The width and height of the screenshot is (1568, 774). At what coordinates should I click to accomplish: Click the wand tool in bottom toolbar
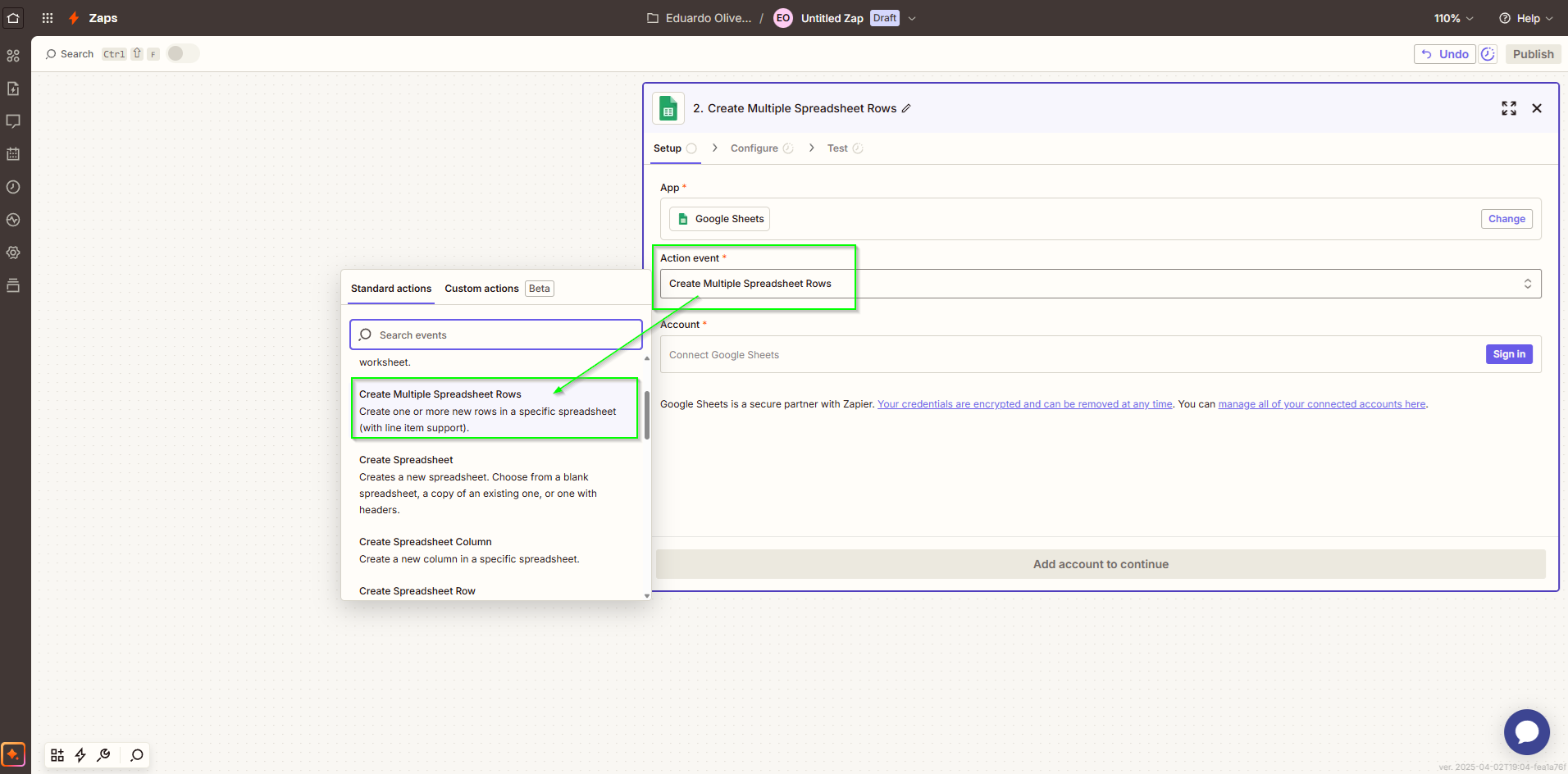pos(103,755)
